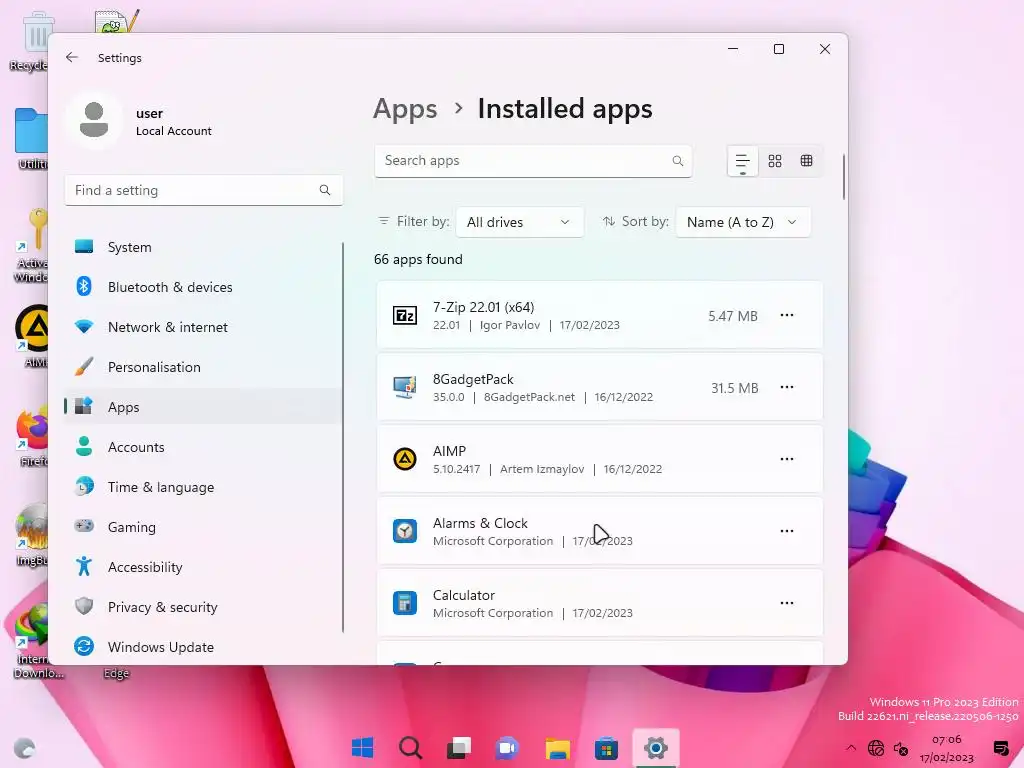This screenshot has height=768, width=1024.
Task: Click the back arrow in Settings
Action: [72, 57]
